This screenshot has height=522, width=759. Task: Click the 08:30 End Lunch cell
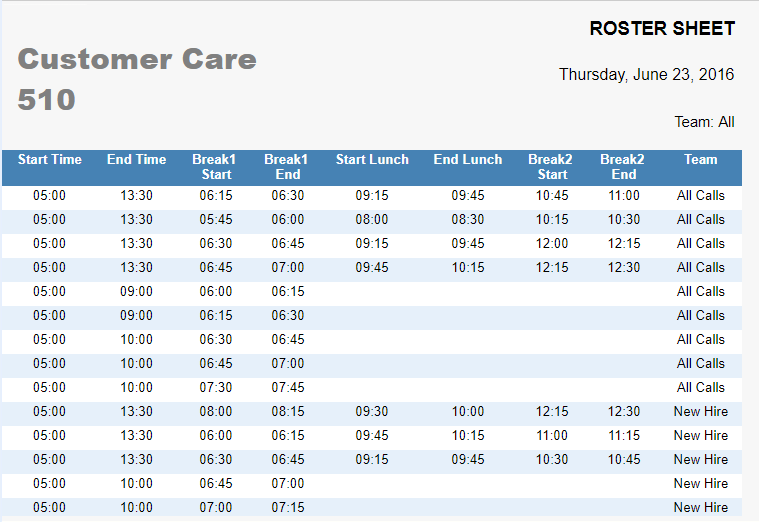pyautogui.click(x=468, y=220)
